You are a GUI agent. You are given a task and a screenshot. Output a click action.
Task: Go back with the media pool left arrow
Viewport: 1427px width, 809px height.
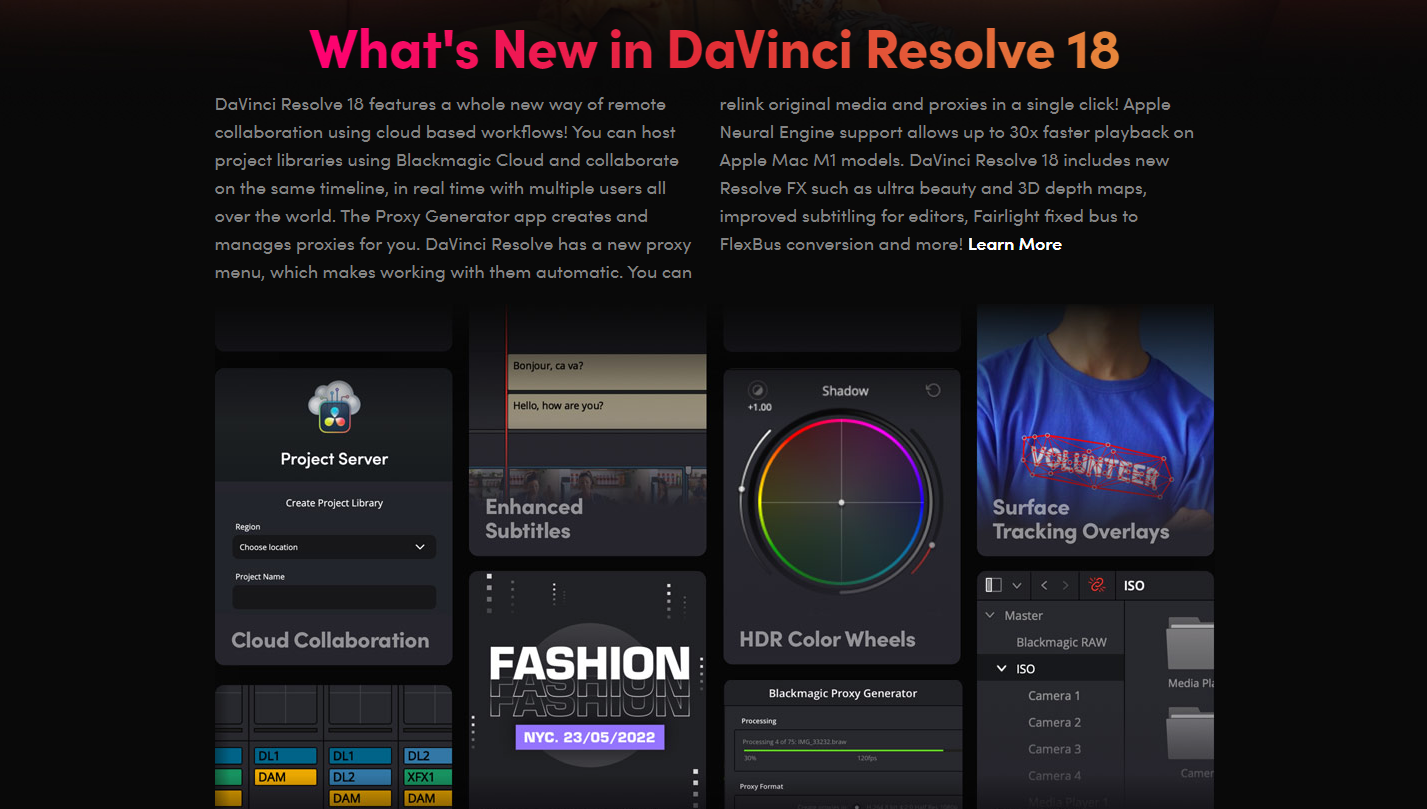[x=1044, y=585]
